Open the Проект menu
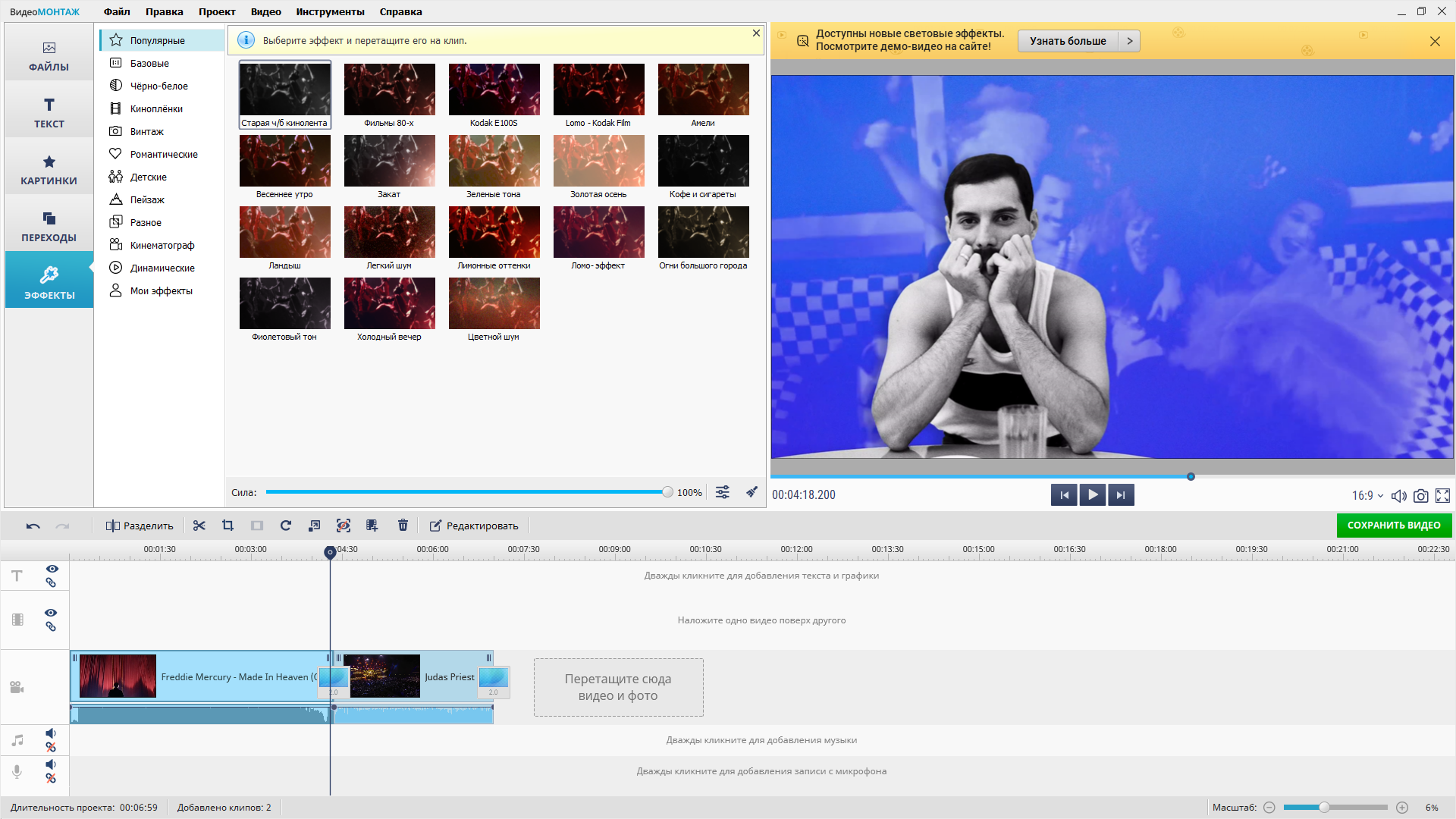 point(217,11)
